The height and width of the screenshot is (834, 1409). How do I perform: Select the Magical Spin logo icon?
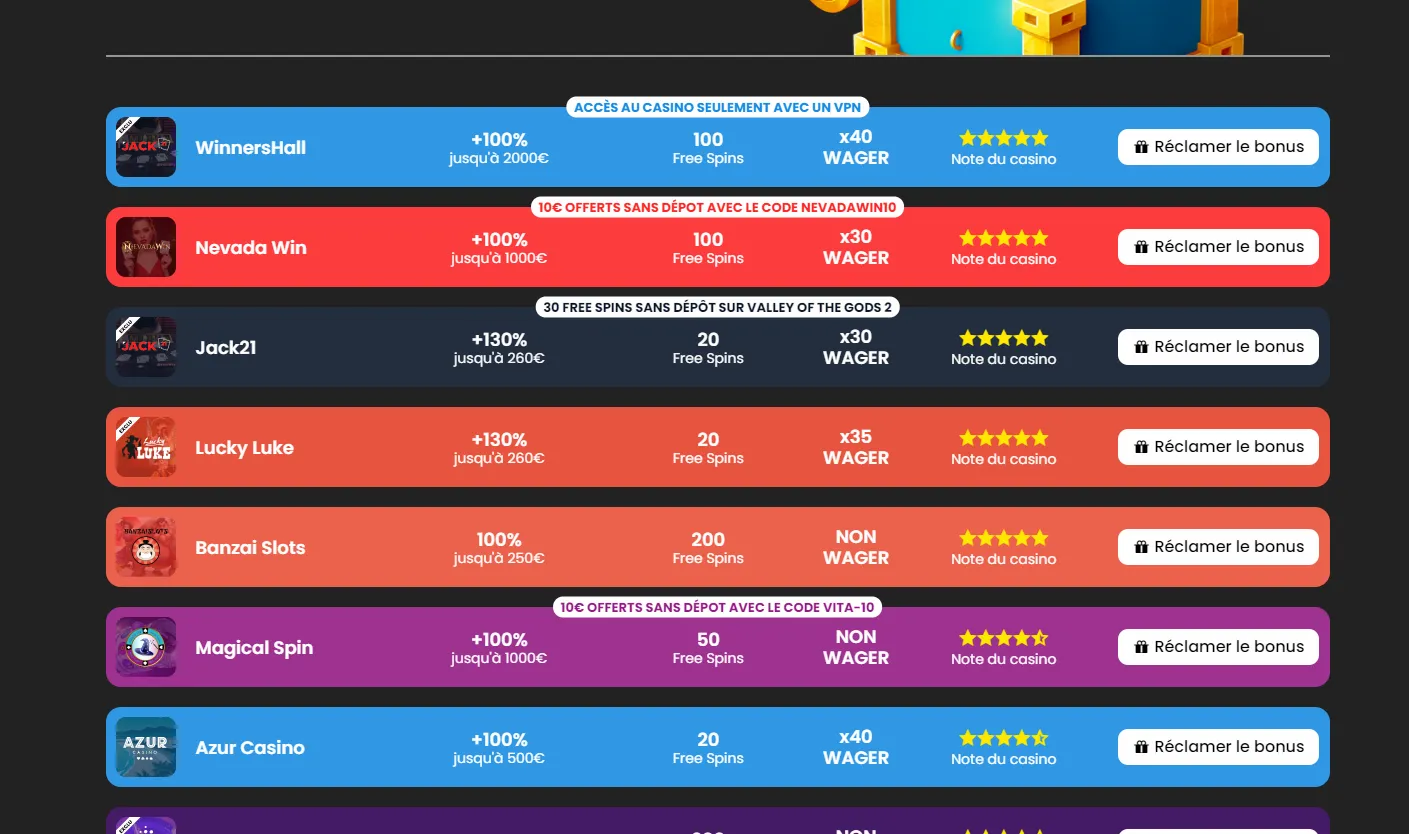(x=145, y=647)
